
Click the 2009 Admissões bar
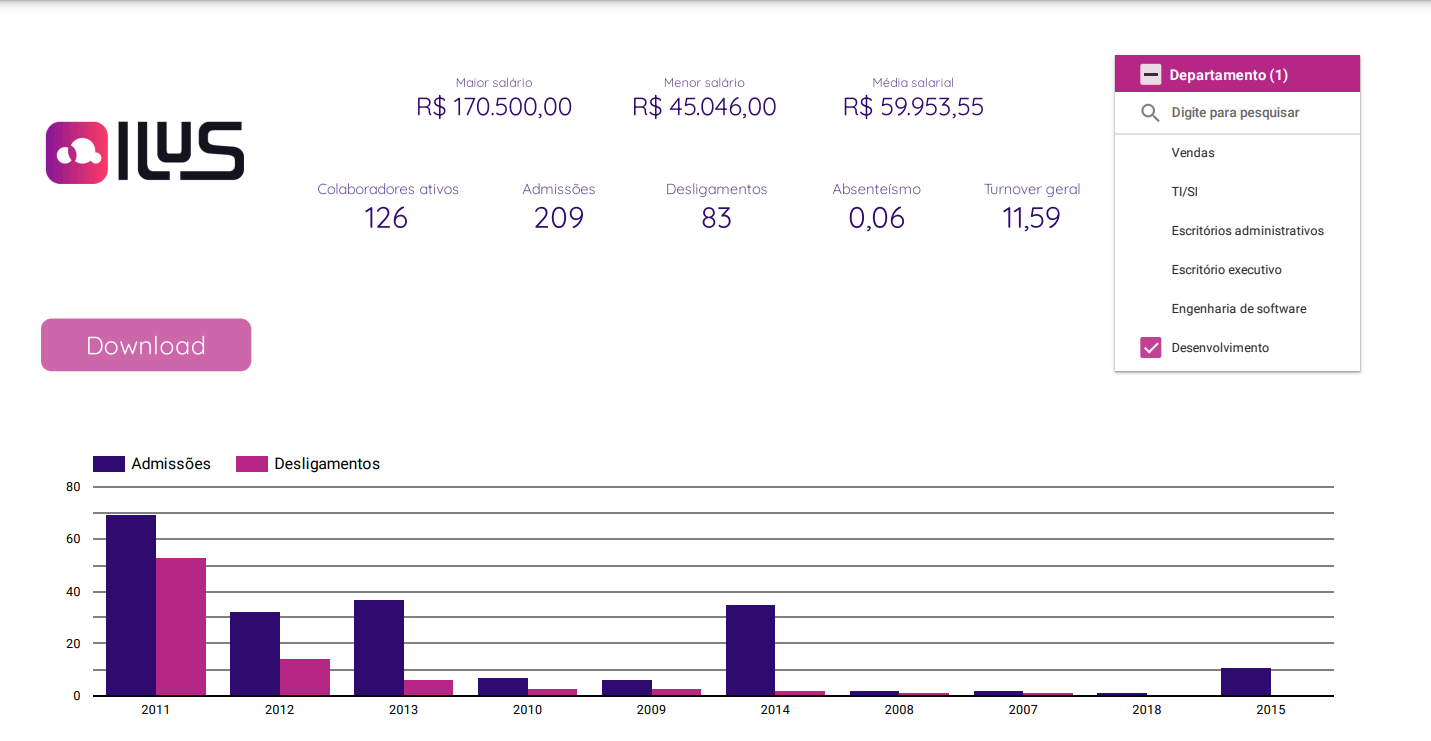[x=627, y=688]
